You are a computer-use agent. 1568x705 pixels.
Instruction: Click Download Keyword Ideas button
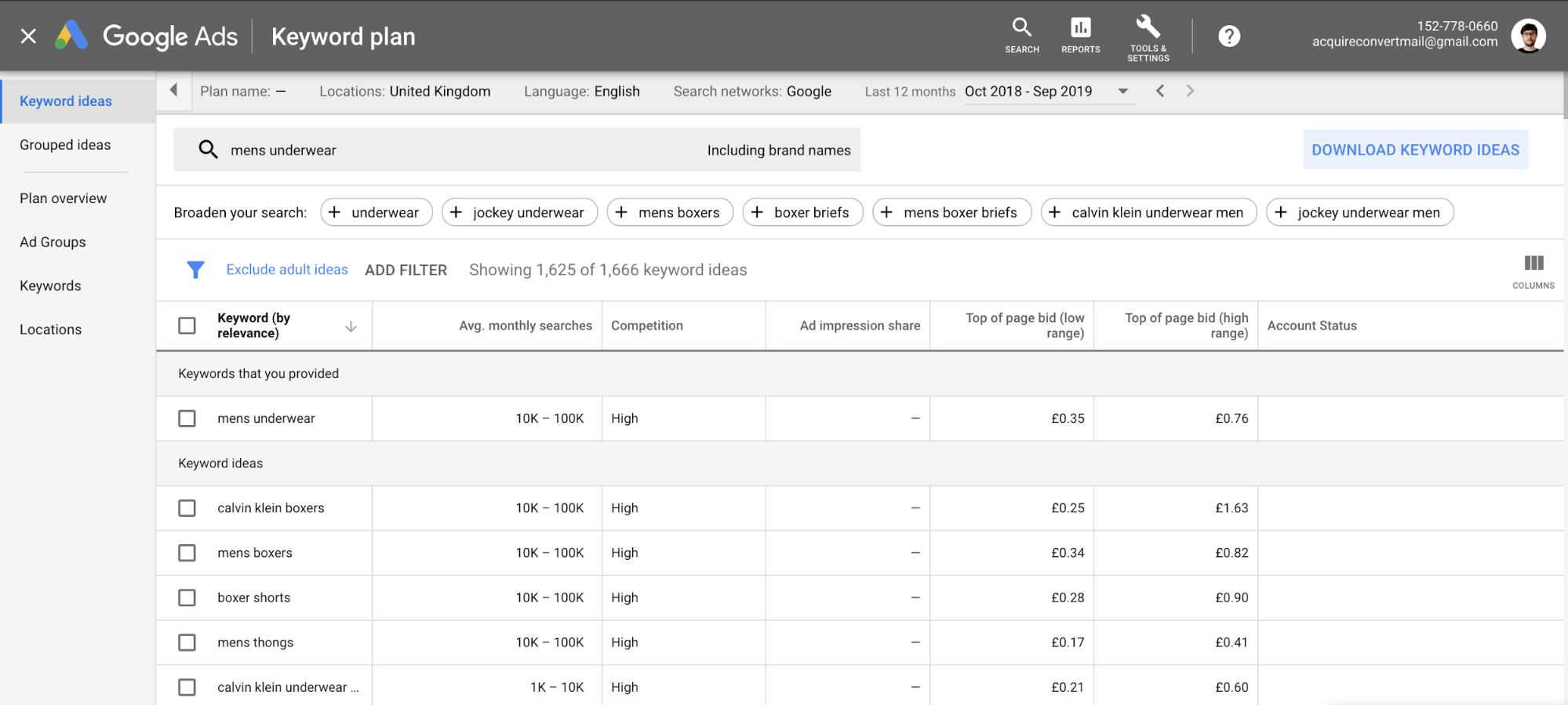click(1415, 150)
